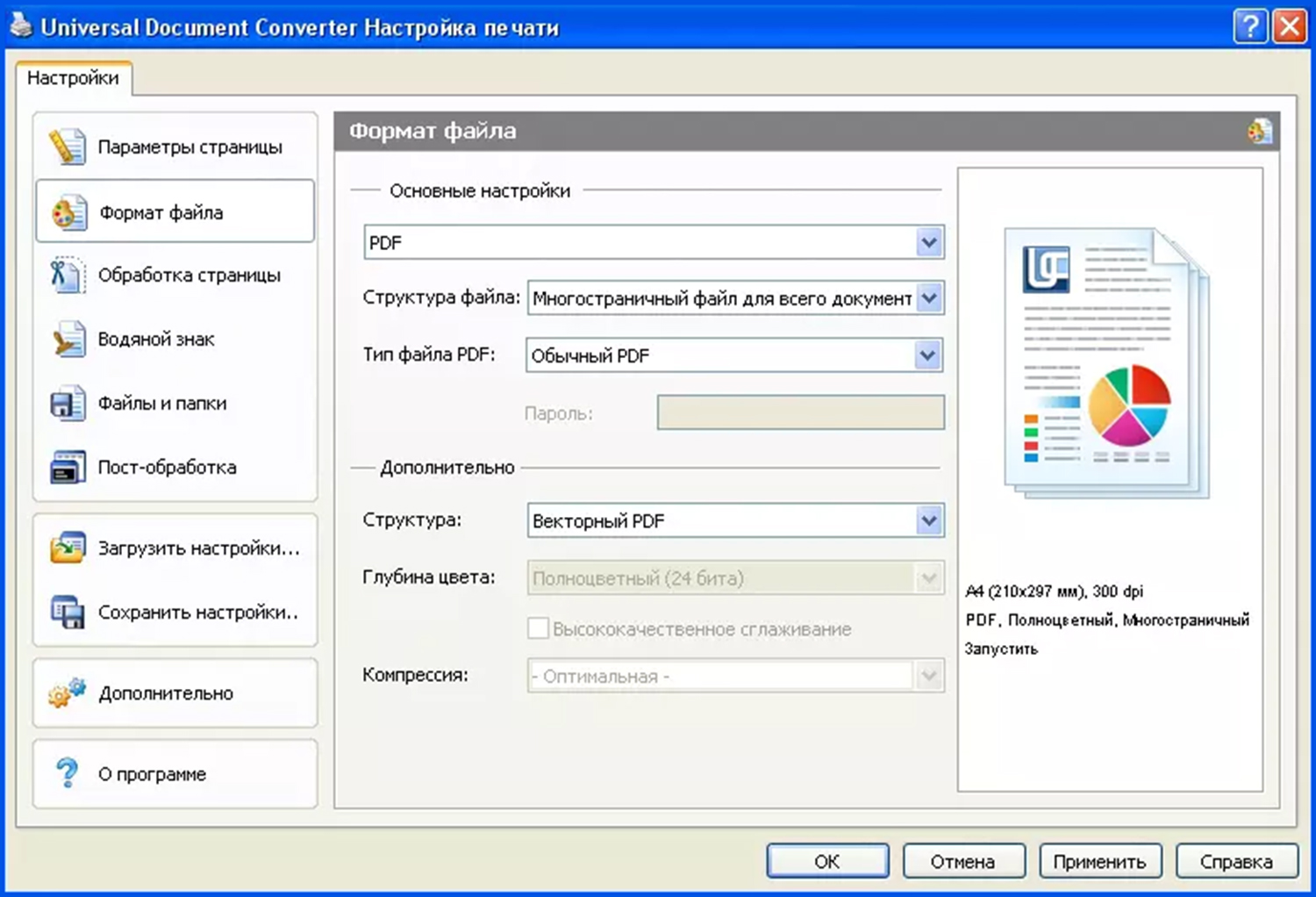Click the Пост-обработка window icon

tap(67, 468)
